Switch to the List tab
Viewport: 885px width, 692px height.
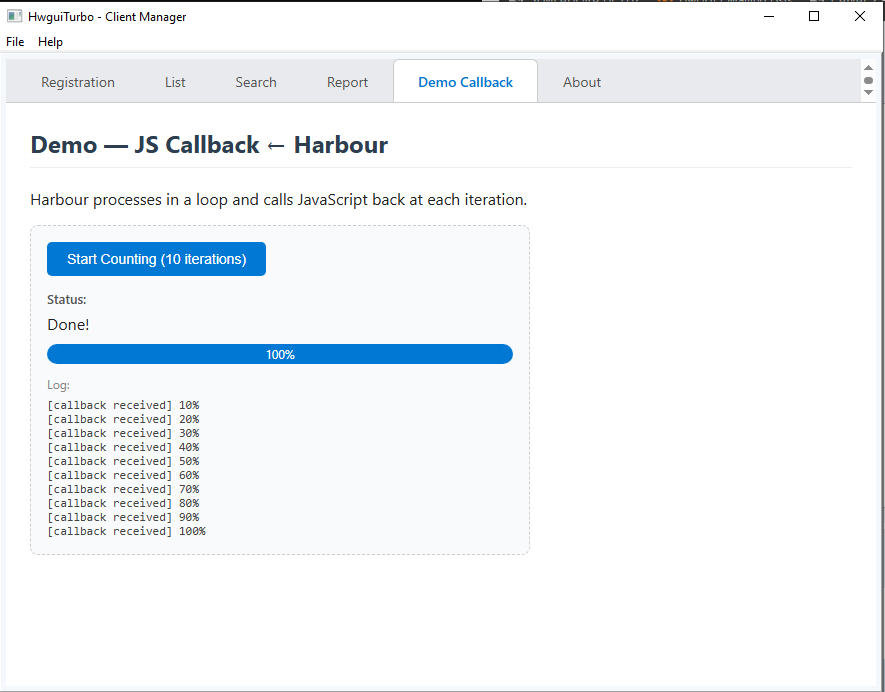pos(175,82)
